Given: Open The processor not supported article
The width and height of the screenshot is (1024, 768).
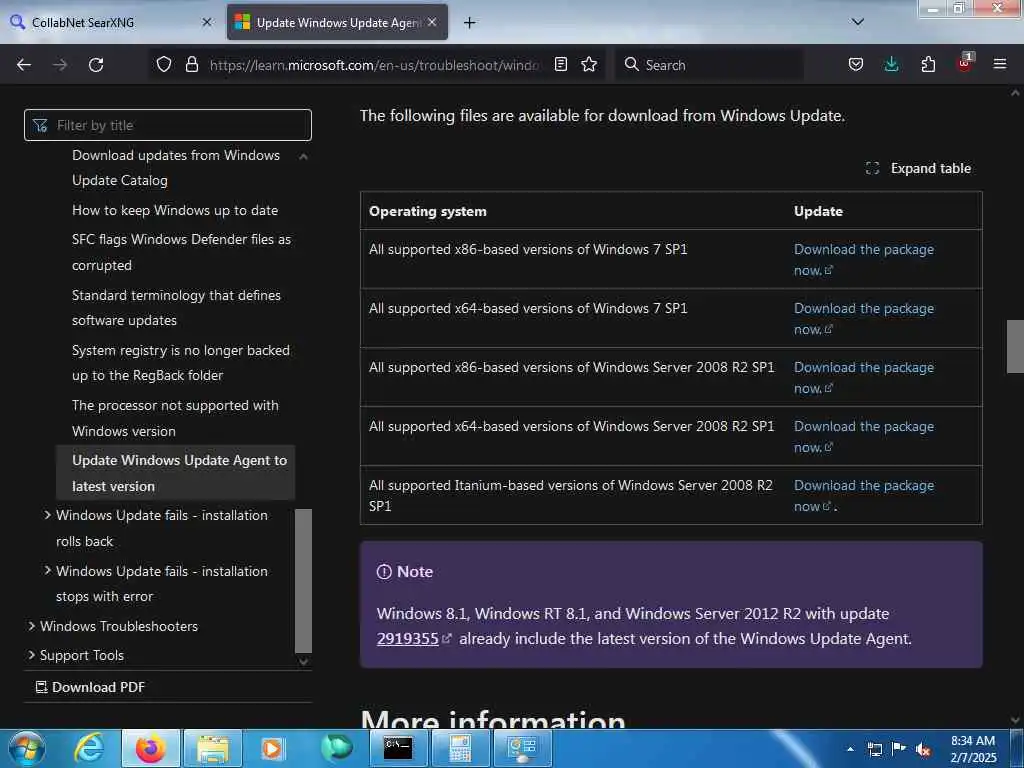Looking at the screenshot, I should [x=175, y=418].
